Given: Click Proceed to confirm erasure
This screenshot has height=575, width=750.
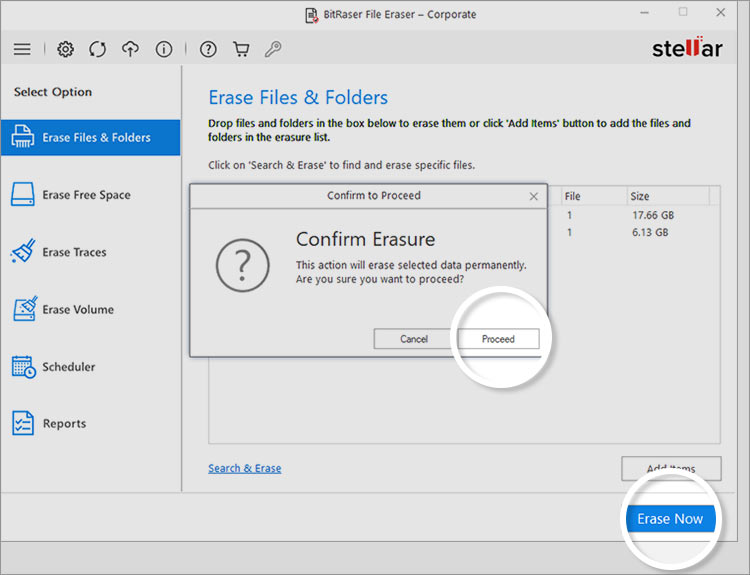Looking at the screenshot, I should [x=498, y=339].
